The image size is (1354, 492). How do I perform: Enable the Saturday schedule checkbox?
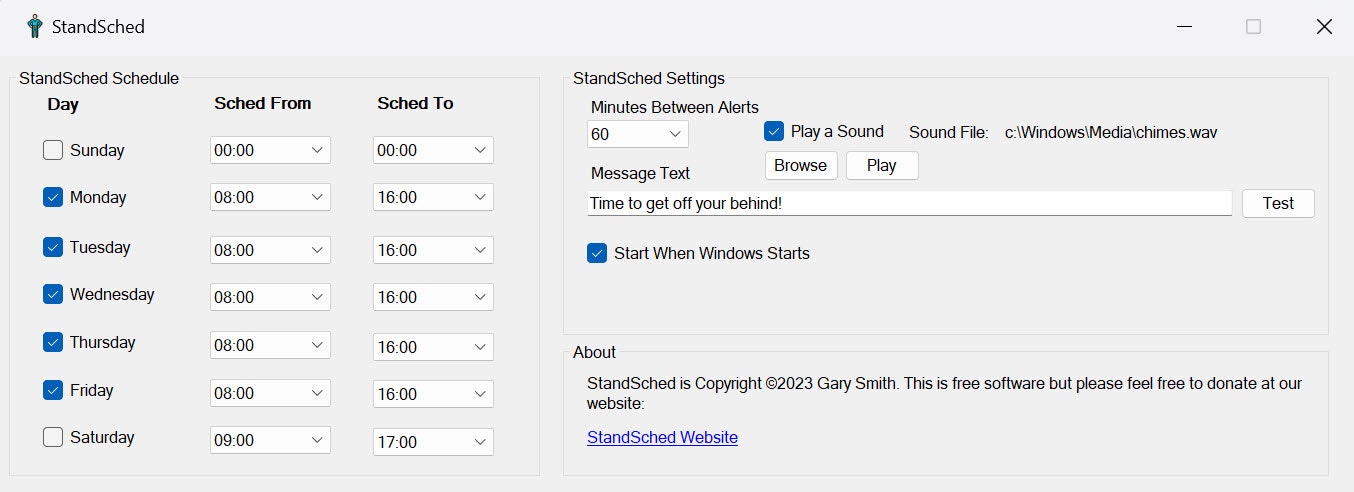[53, 438]
